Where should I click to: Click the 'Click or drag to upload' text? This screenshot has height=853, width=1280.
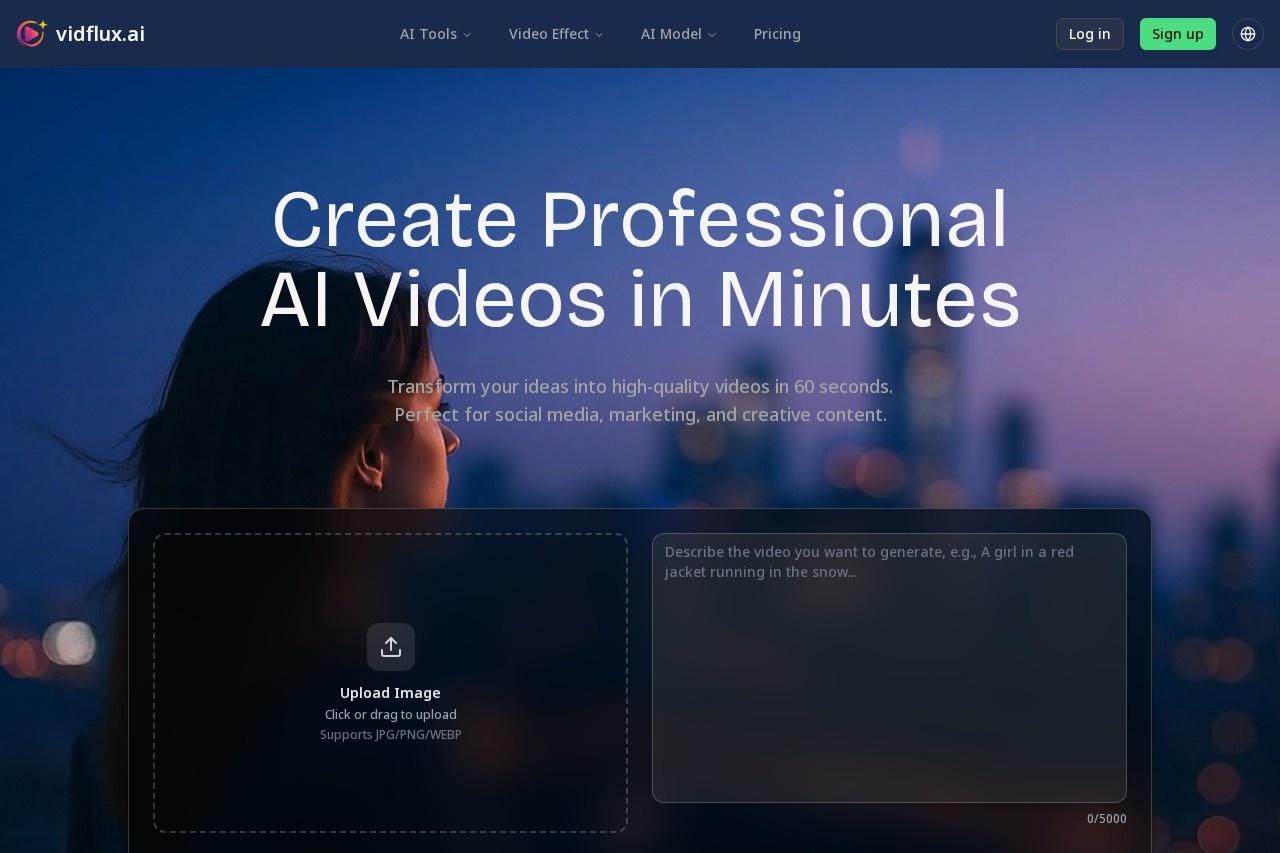click(x=390, y=714)
